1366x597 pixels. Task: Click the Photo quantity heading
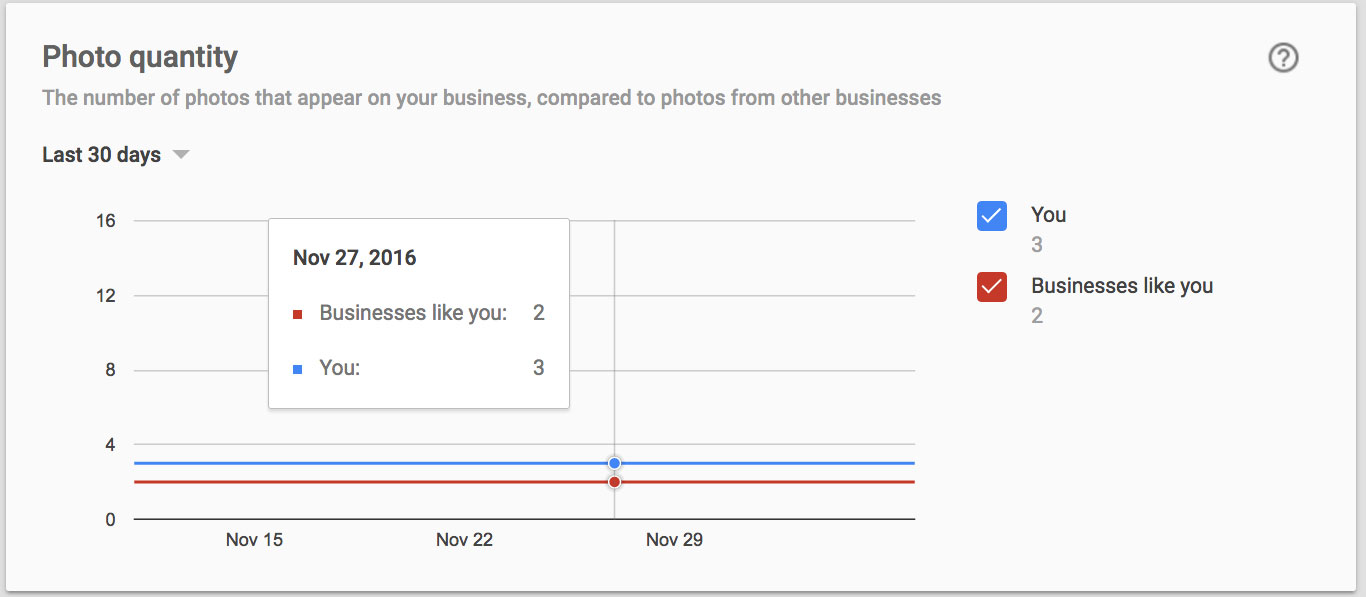point(140,57)
